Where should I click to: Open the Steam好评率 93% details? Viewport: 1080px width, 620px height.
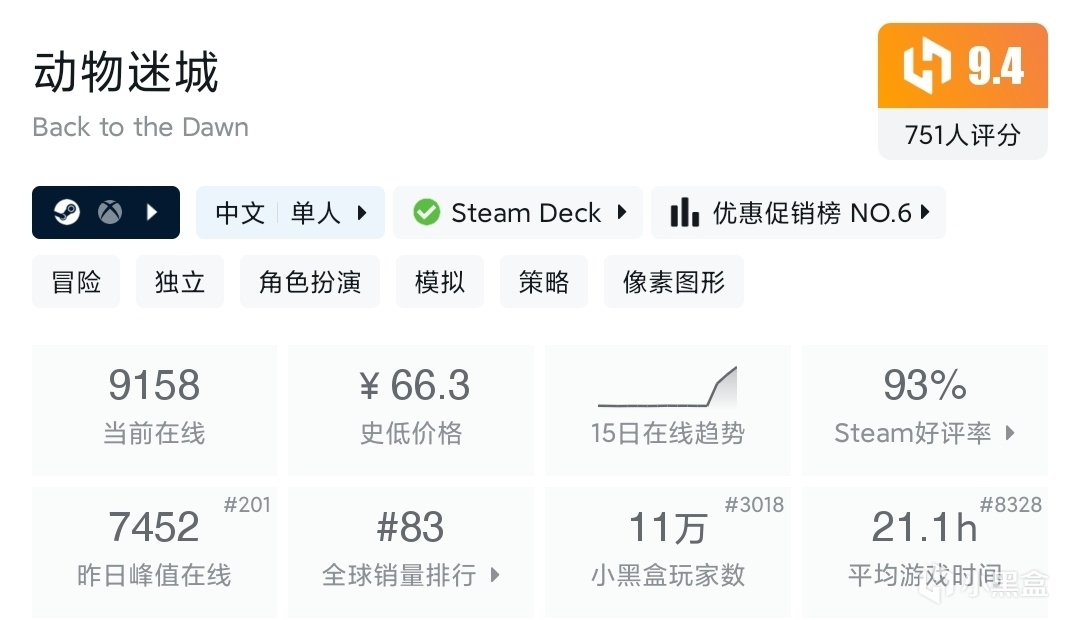pyautogui.click(x=925, y=410)
